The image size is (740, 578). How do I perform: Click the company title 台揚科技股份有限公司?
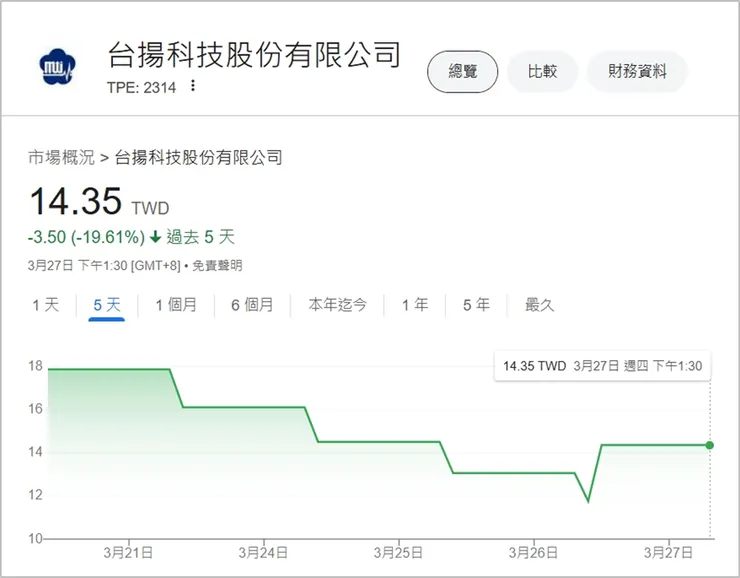pyautogui.click(x=254, y=55)
